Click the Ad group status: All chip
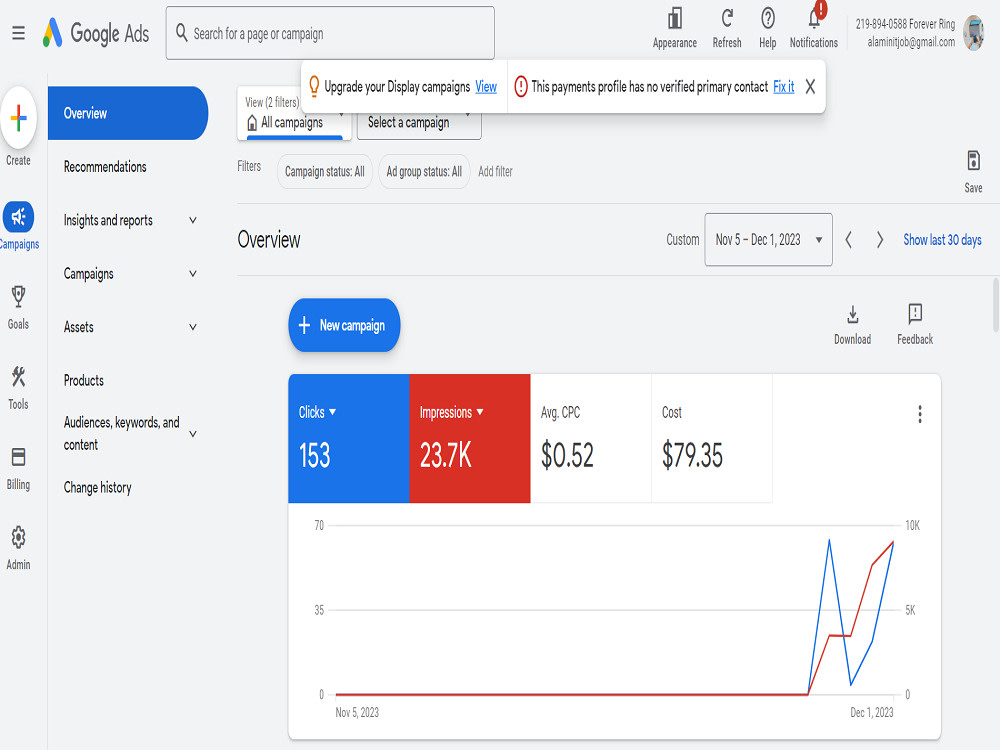The image size is (1000, 750). click(x=424, y=172)
